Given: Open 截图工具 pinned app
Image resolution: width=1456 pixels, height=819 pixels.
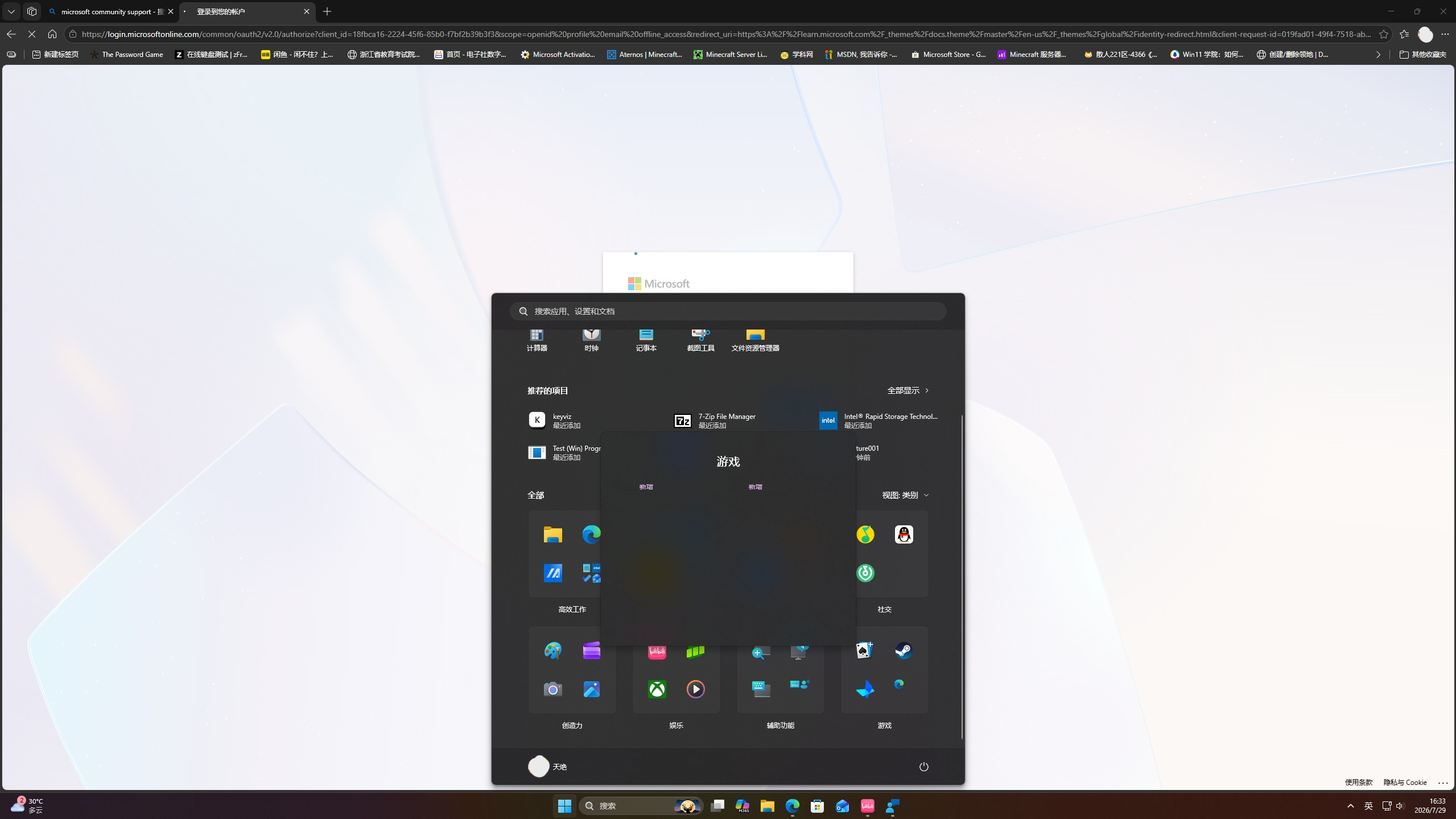Looking at the screenshot, I should coord(700,340).
